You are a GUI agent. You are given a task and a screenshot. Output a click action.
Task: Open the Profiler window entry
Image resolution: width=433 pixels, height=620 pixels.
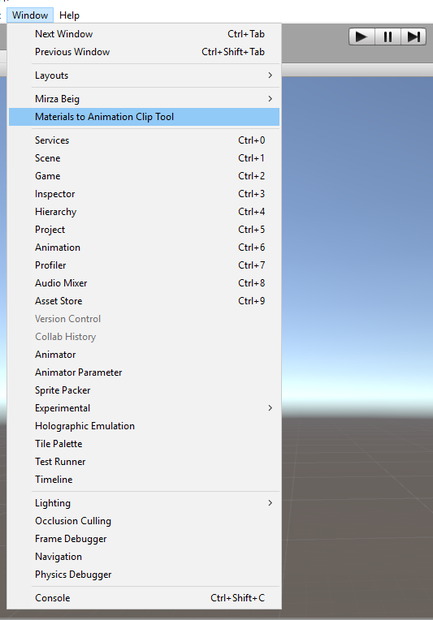point(144,265)
